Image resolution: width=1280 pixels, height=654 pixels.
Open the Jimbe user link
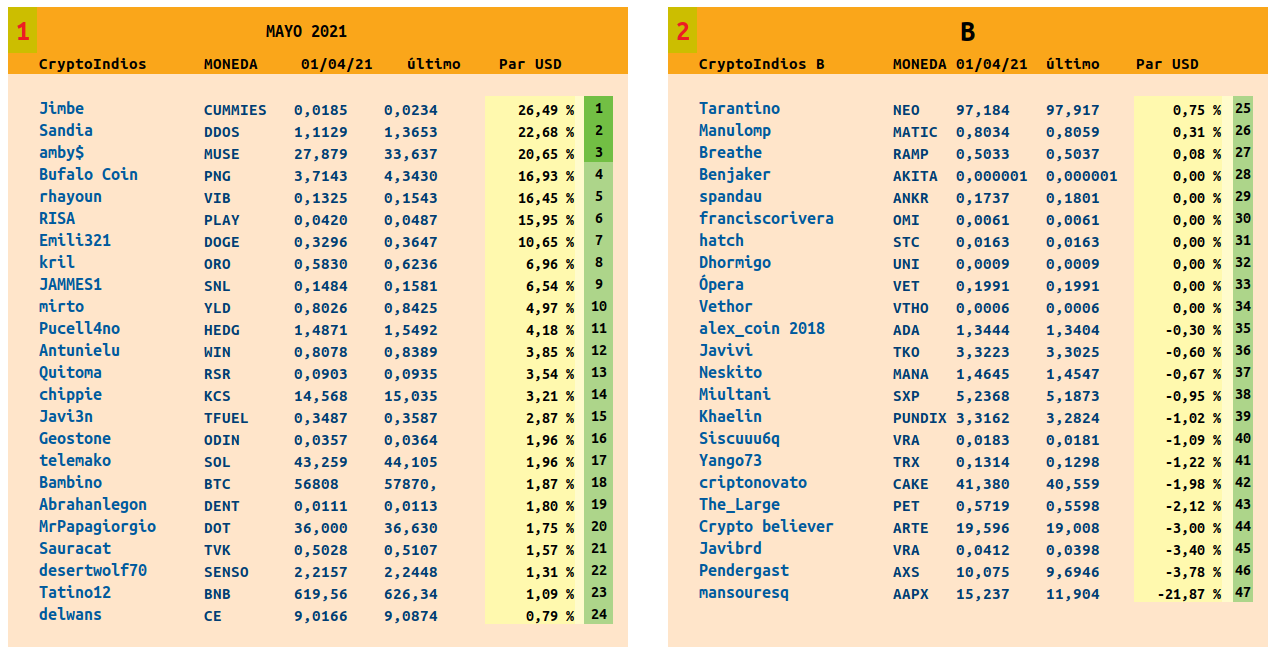61,108
